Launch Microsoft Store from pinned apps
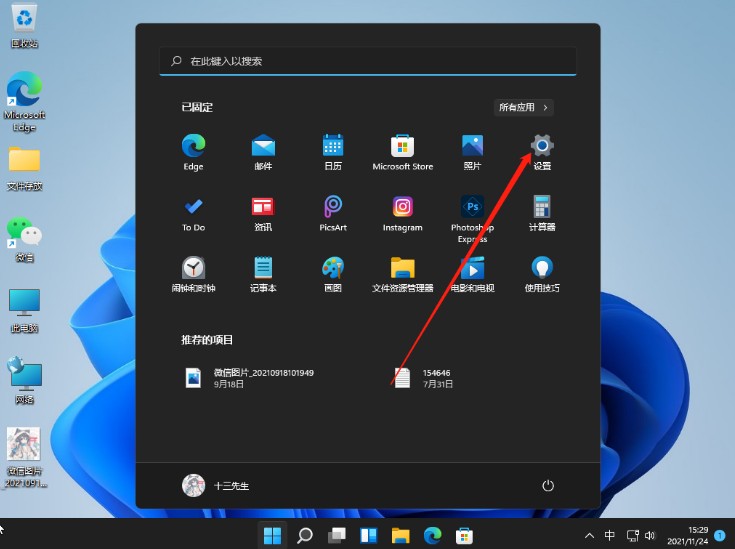Screen dimensions: 735x549 [403, 152]
